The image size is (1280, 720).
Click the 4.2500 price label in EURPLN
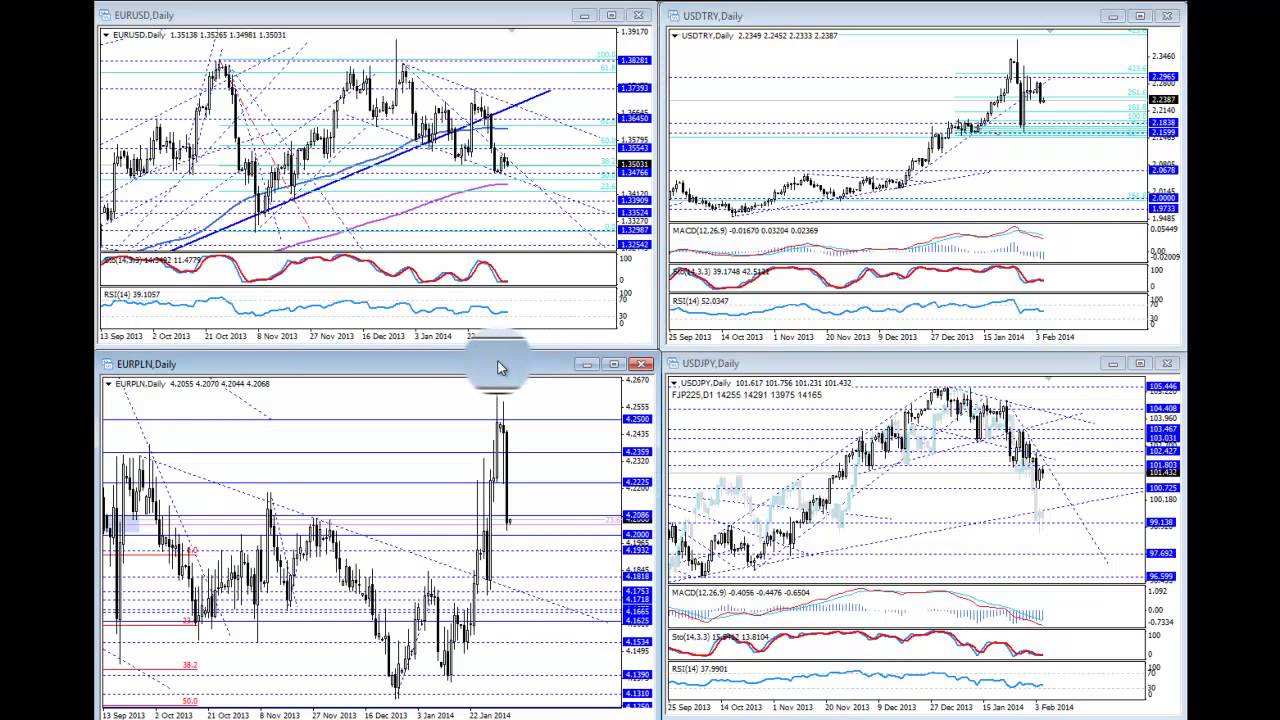[x=637, y=419]
